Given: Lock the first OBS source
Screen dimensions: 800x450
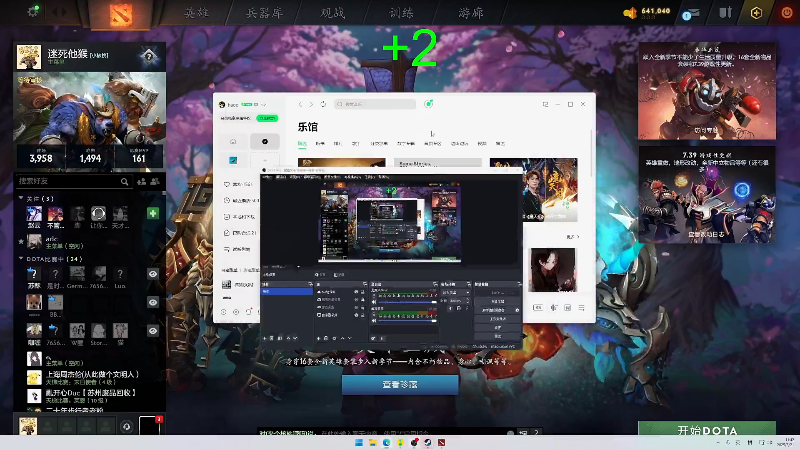Looking at the screenshot, I should pos(363,292).
